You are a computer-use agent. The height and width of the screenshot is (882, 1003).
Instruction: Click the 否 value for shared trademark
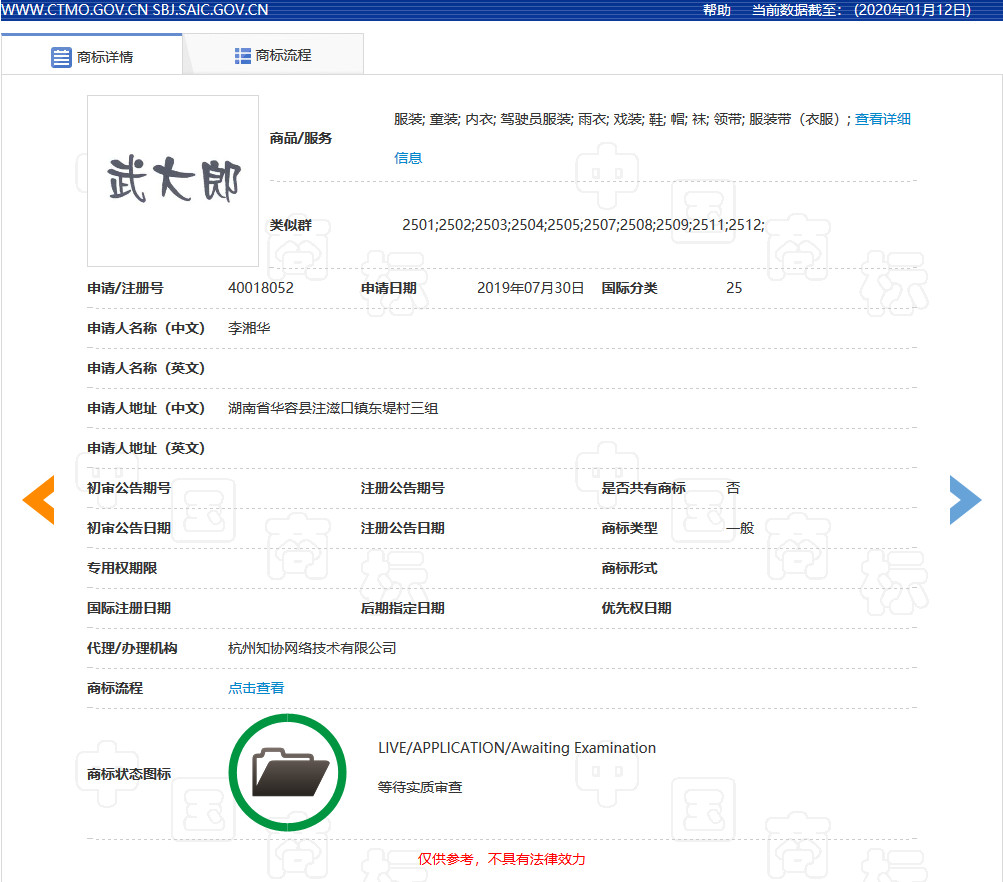point(733,488)
